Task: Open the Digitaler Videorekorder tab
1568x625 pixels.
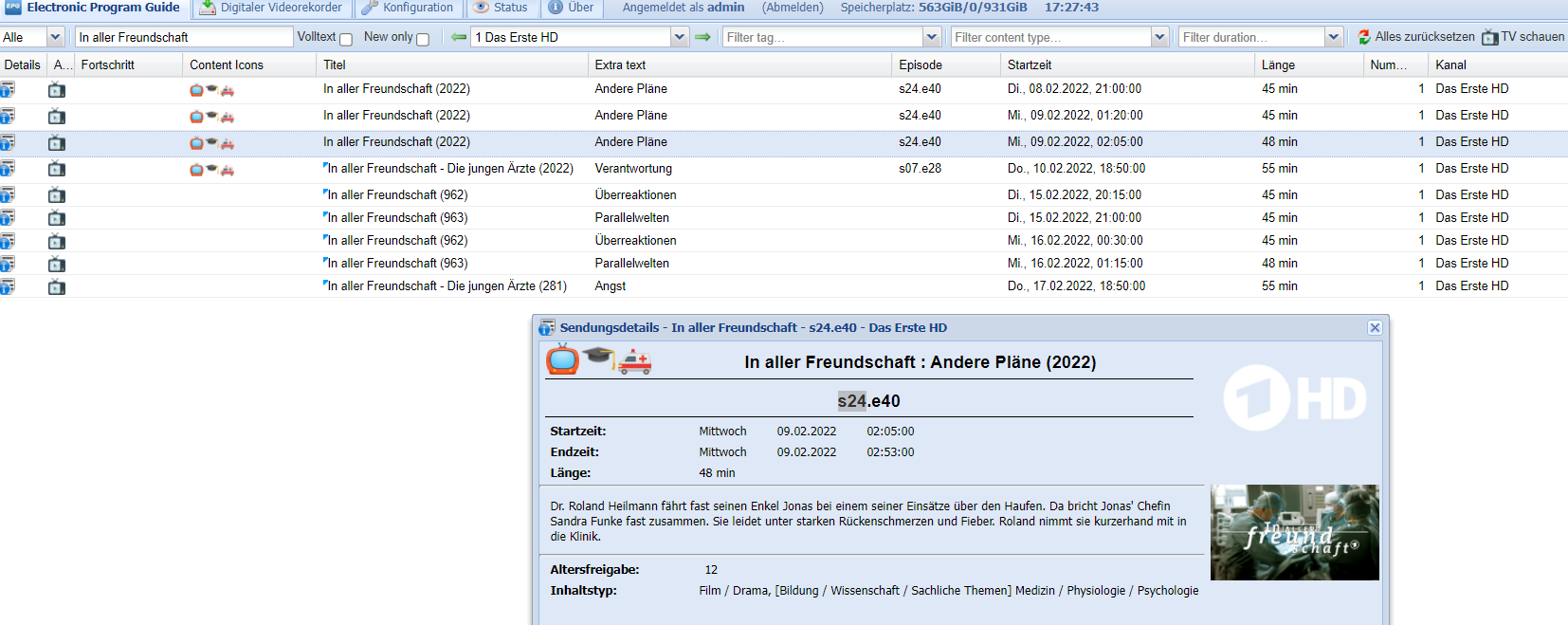Action: 271,8
